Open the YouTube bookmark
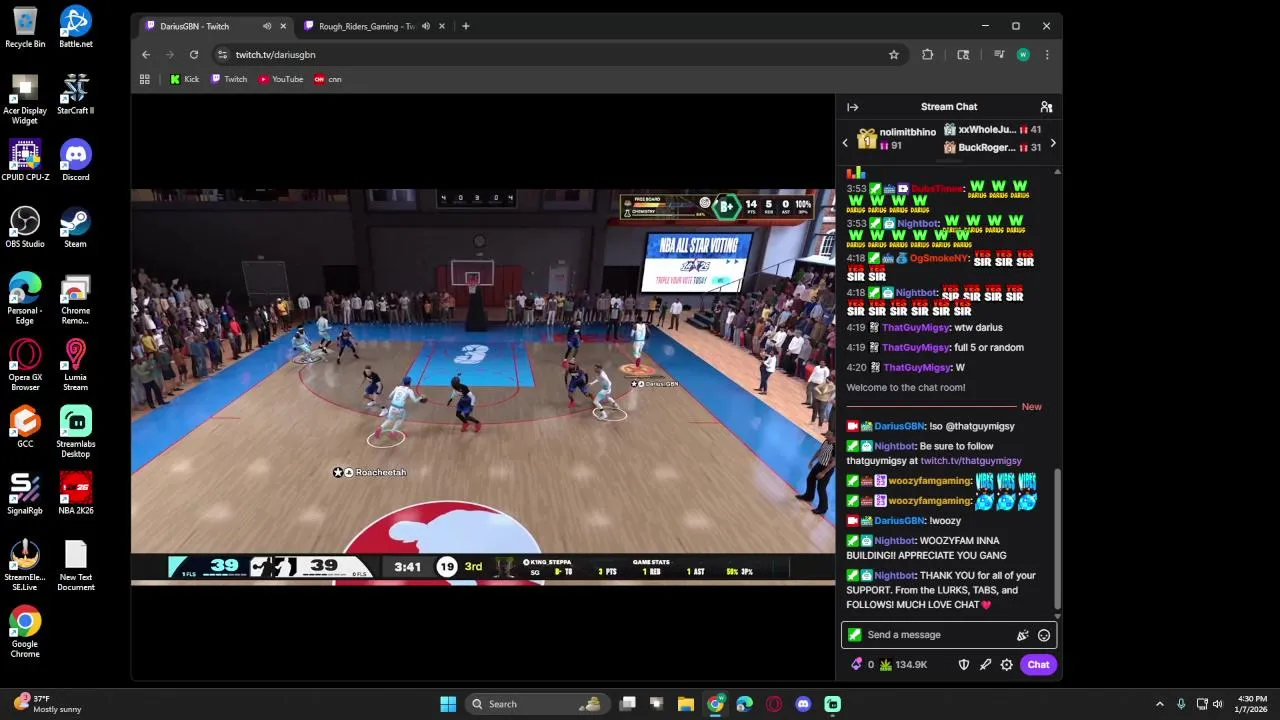 (x=281, y=79)
